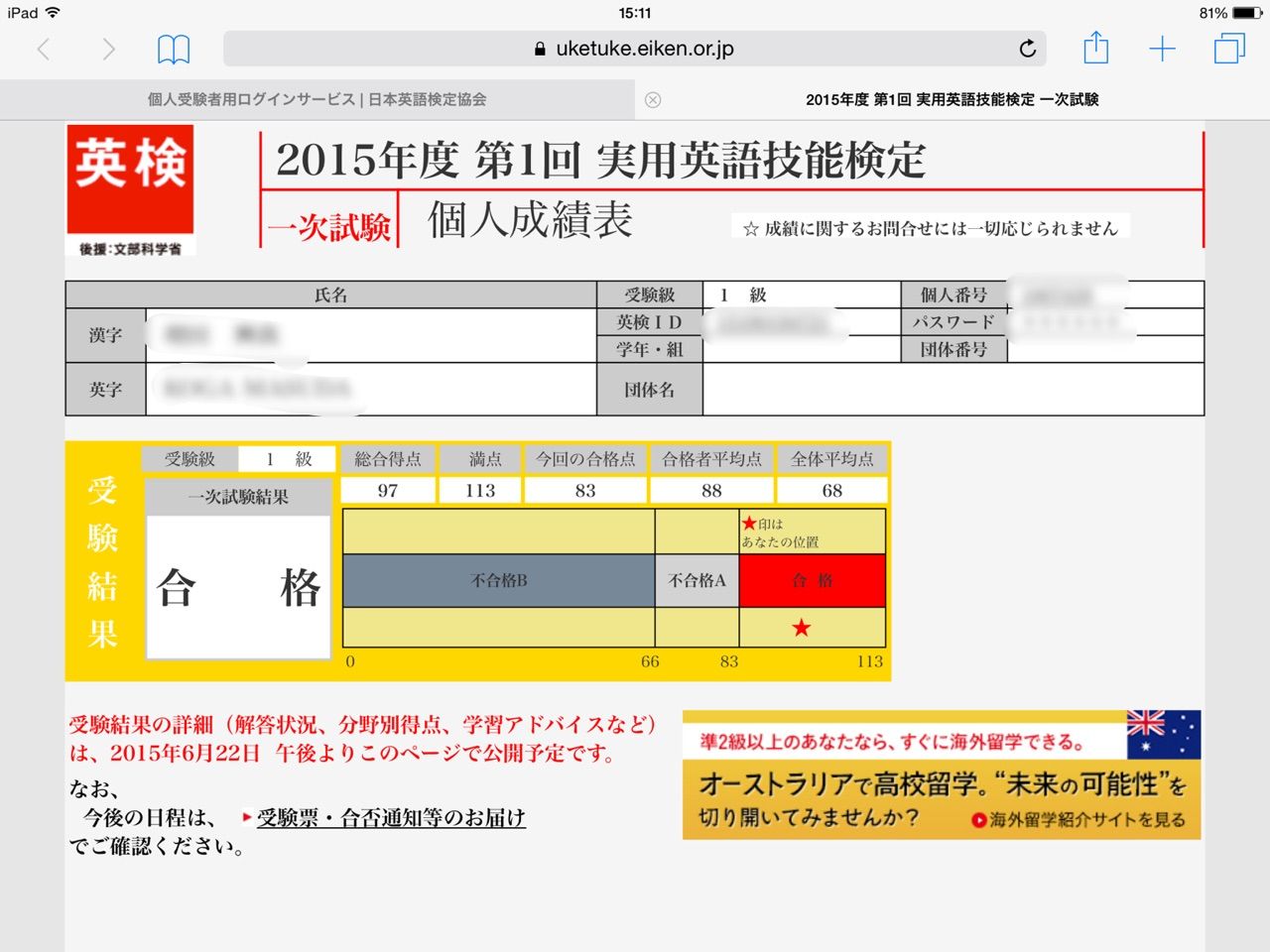Select the 後援:文部科学省 caption
This screenshot has width=1270, height=952.
click(x=130, y=249)
